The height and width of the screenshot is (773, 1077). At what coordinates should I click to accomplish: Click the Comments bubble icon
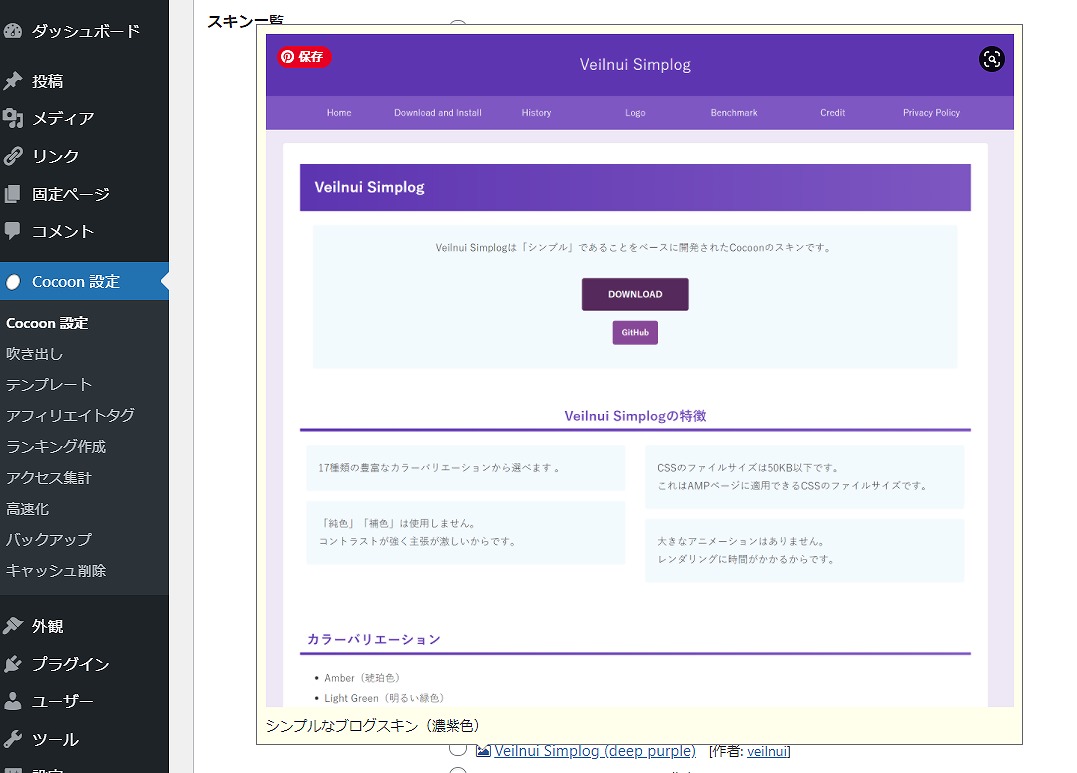click(x=12, y=231)
